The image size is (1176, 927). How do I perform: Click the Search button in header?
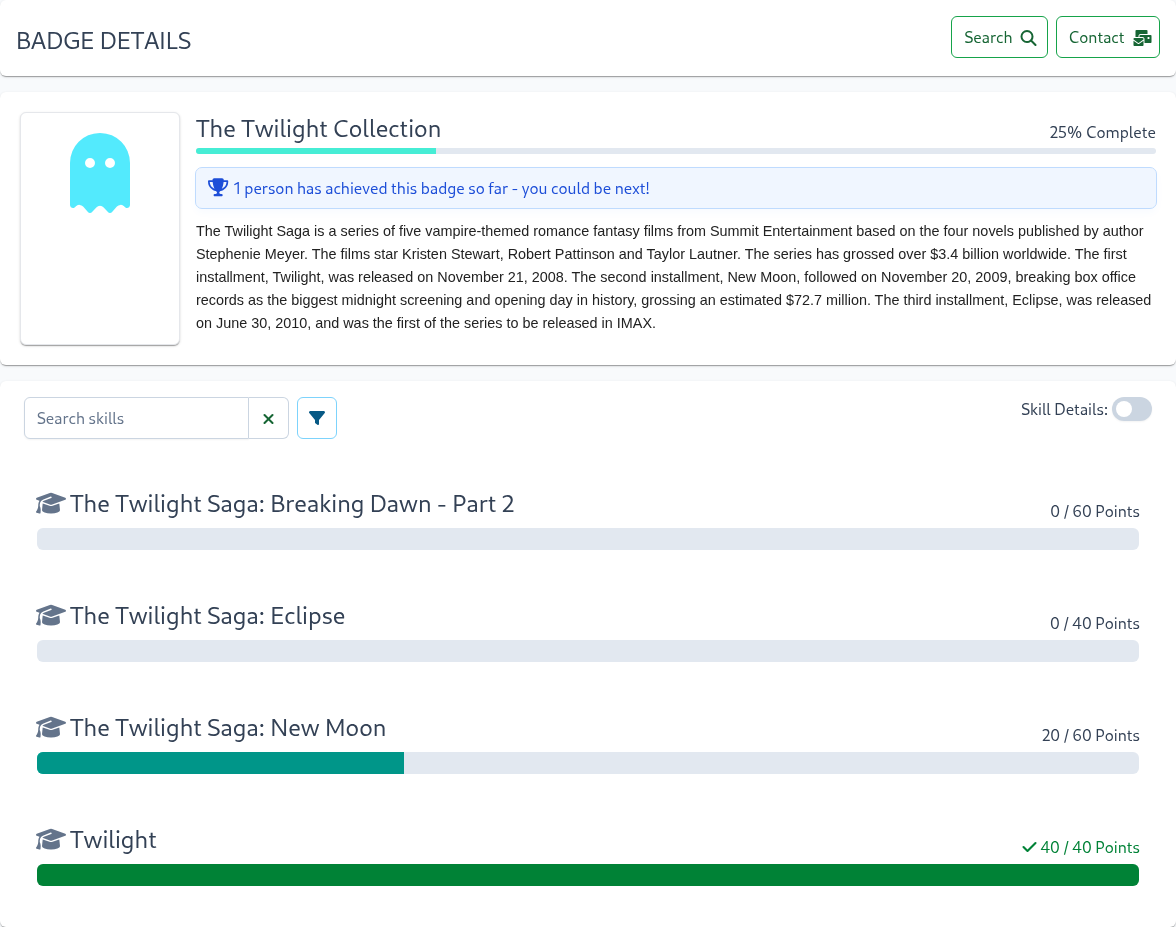(x=999, y=38)
